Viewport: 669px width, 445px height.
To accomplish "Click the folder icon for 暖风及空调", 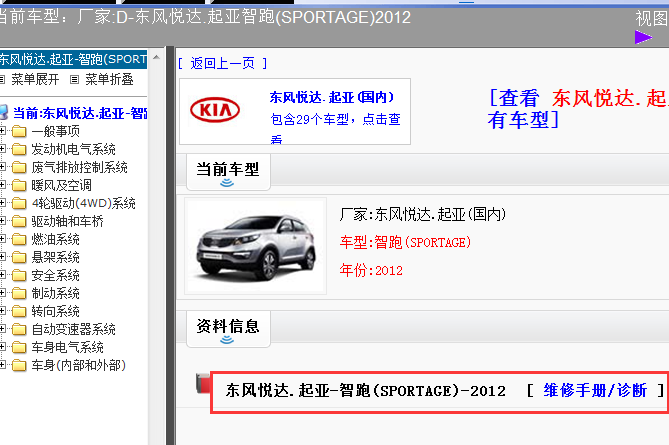I will [19, 185].
